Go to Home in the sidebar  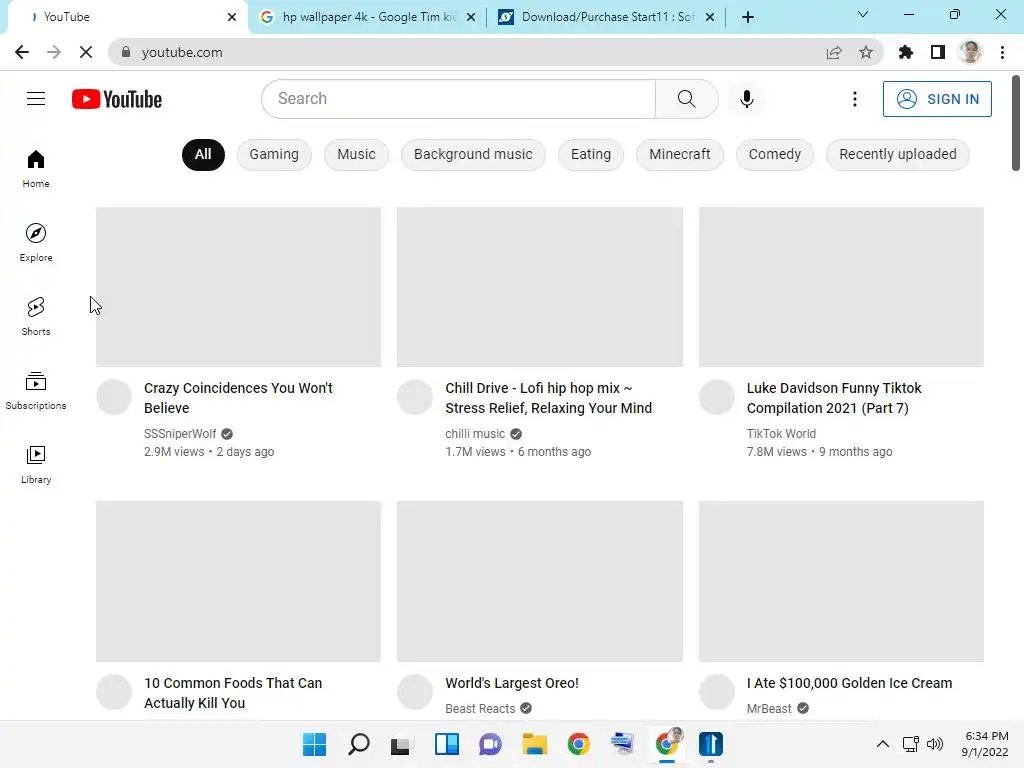pos(36,168)
